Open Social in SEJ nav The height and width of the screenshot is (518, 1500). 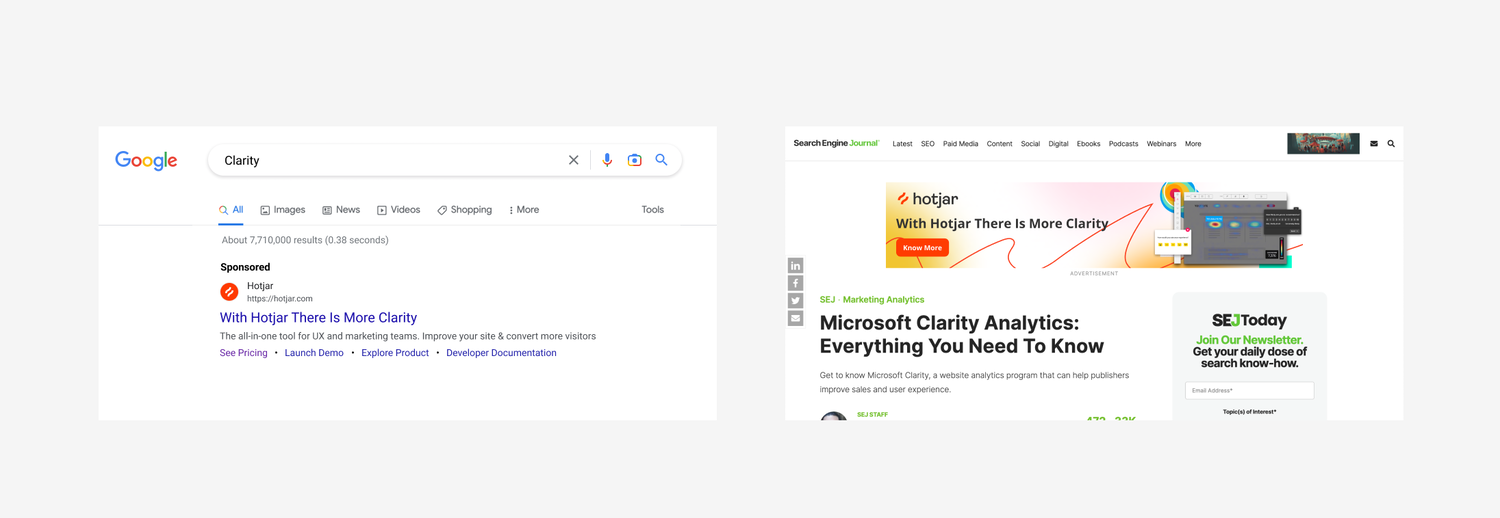click(x=1030, y=144)
